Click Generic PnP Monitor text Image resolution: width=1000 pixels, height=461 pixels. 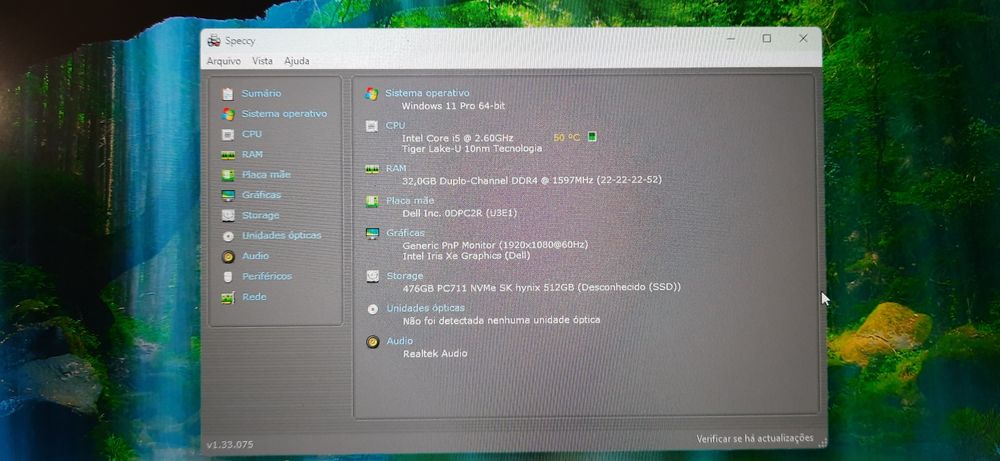click(x=496, y=245)
